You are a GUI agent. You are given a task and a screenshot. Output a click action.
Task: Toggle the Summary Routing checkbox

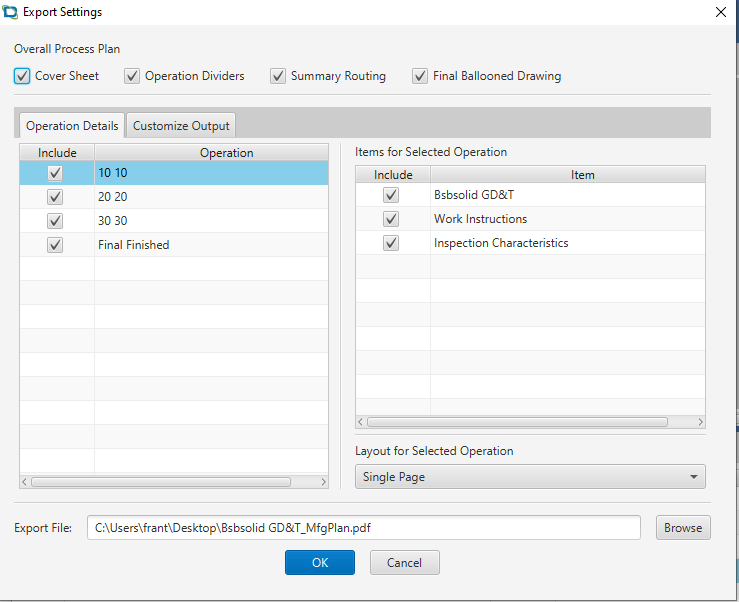pos(278,76)
